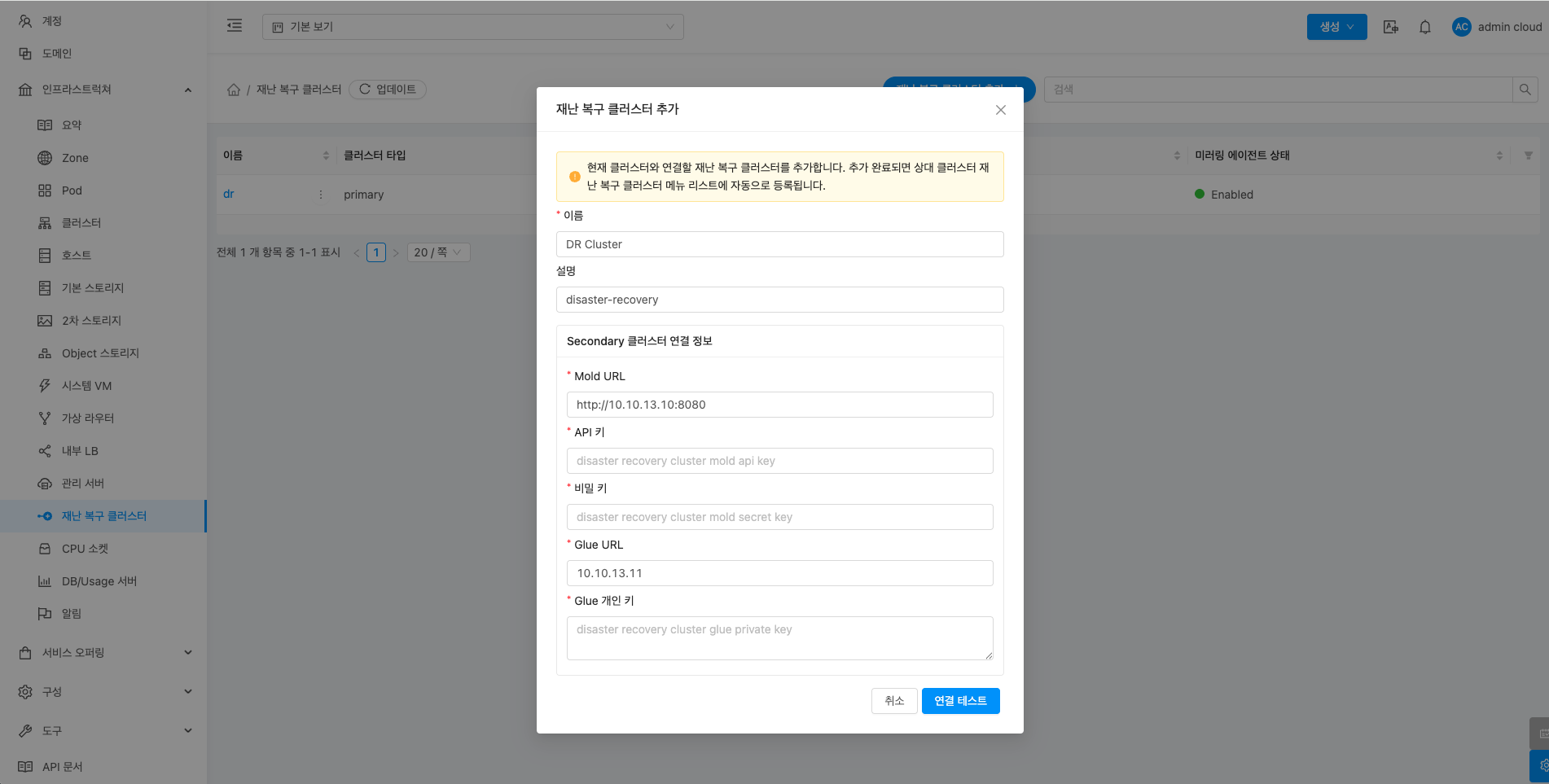Open the 20 / 쪽 page size dropdown
This screenshot has height=784, width=1549.
pyautogui.click(x=437, y=252)
